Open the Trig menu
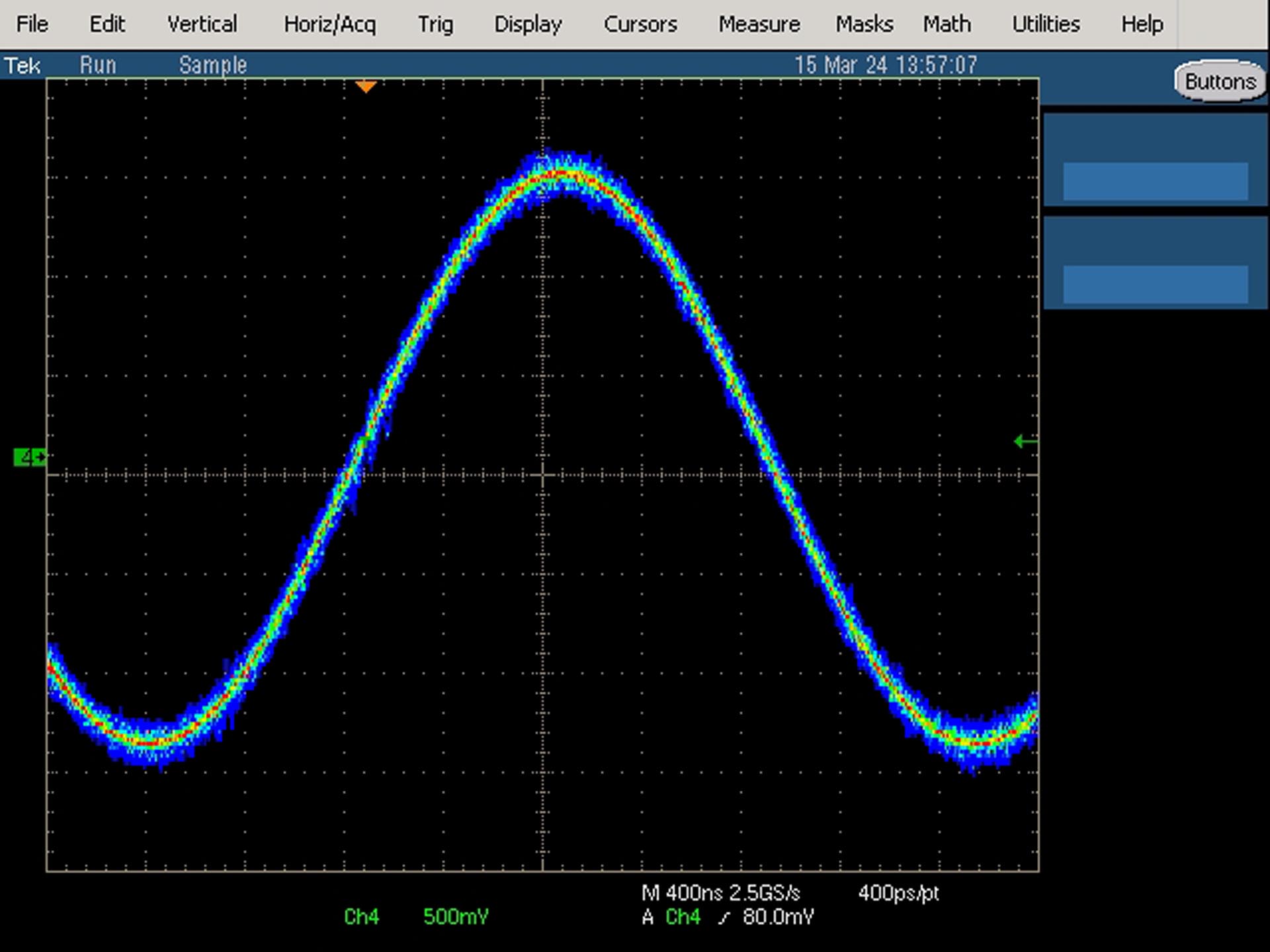Image resolution: width=1270 pixels, height=952 pixels. click(435, 24)
